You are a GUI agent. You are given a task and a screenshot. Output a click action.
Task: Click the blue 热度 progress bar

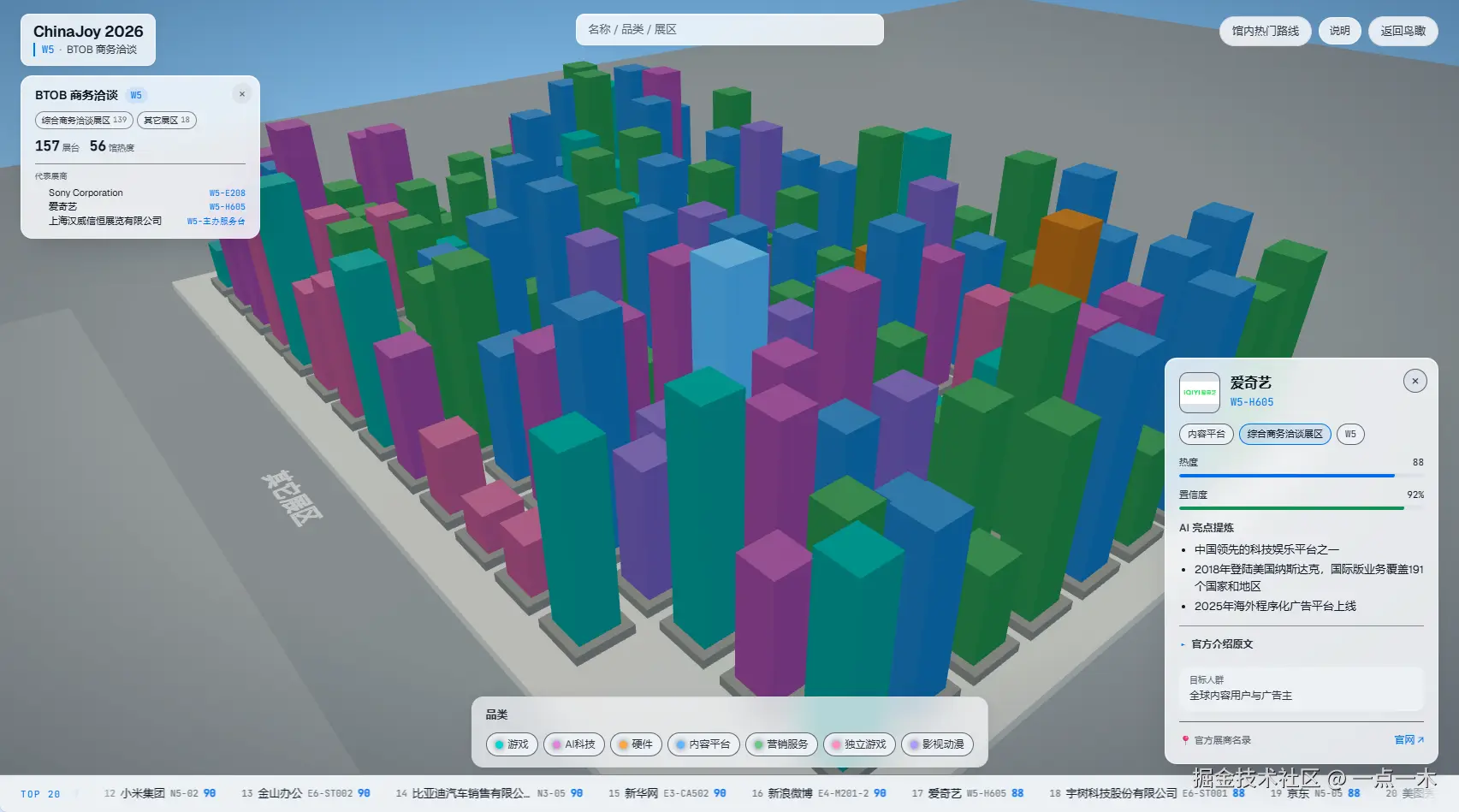click(x=1287, y=476)
